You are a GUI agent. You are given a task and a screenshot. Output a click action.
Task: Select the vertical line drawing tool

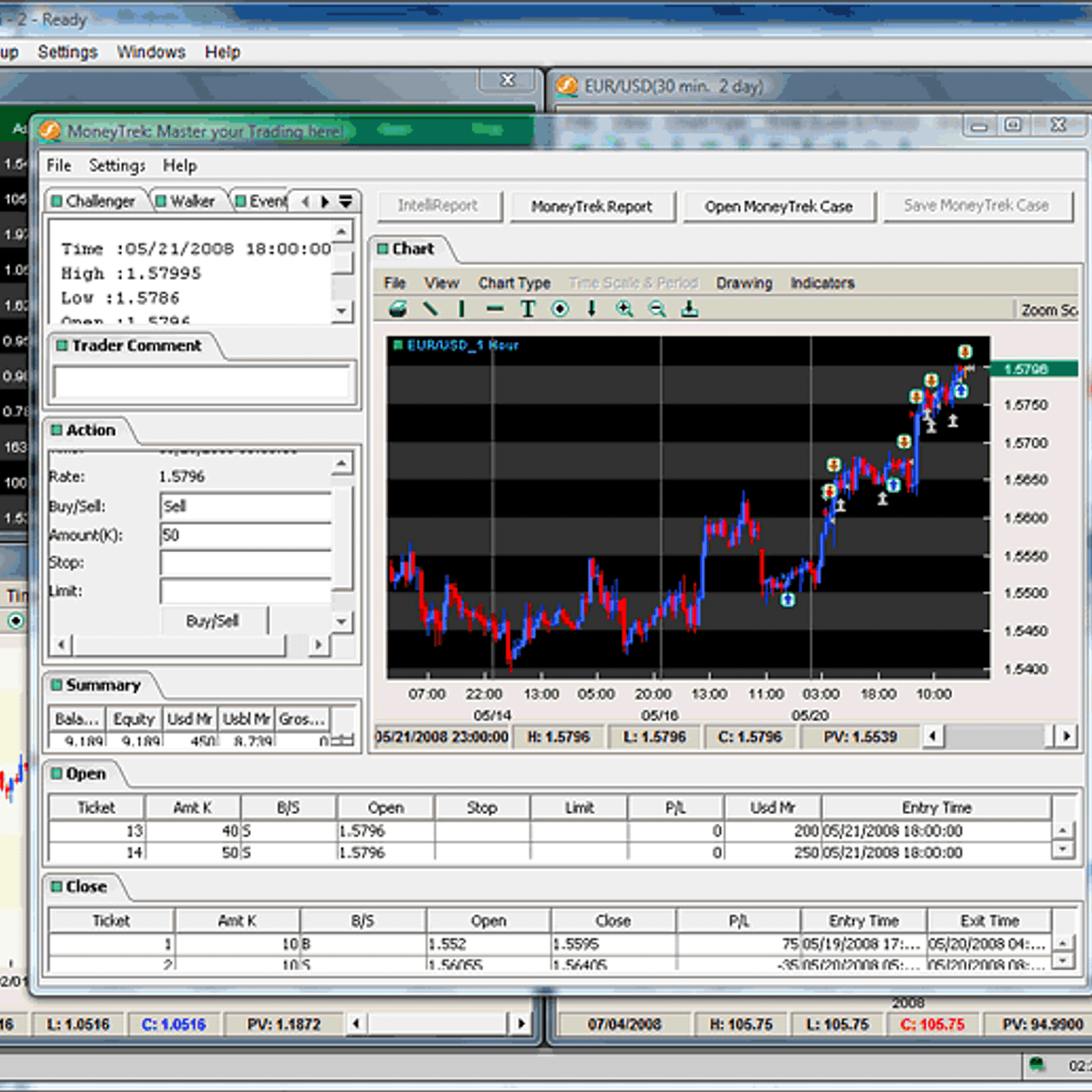[462, 309]
